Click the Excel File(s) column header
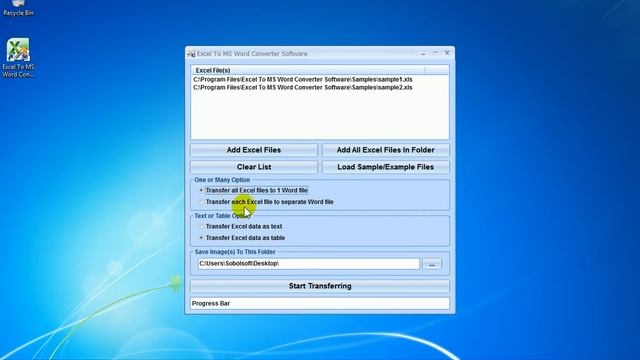Image resolution: width=640 pixels, height=360 pixels. tap(308, 70)
